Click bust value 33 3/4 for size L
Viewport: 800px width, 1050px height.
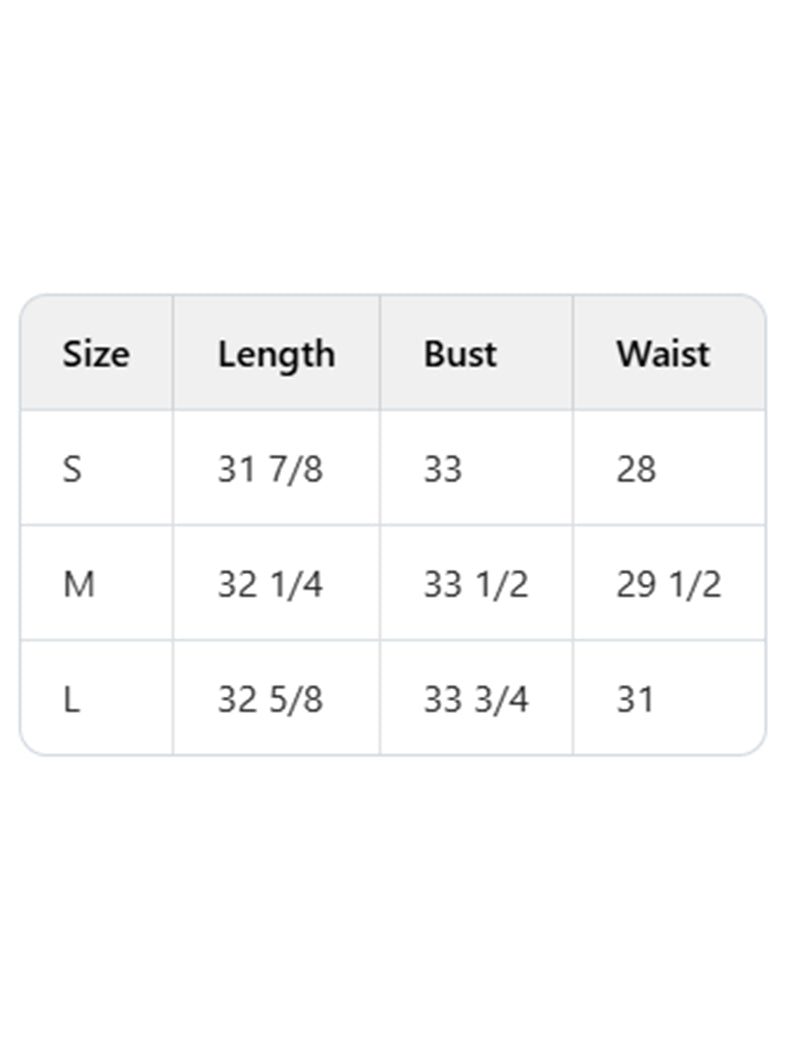coord(475,699)
